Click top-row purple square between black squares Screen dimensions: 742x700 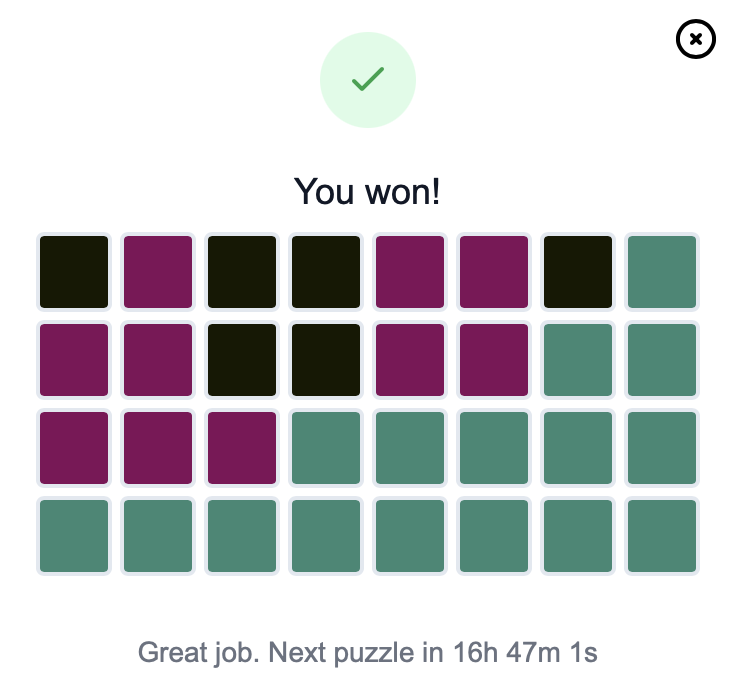158,272
